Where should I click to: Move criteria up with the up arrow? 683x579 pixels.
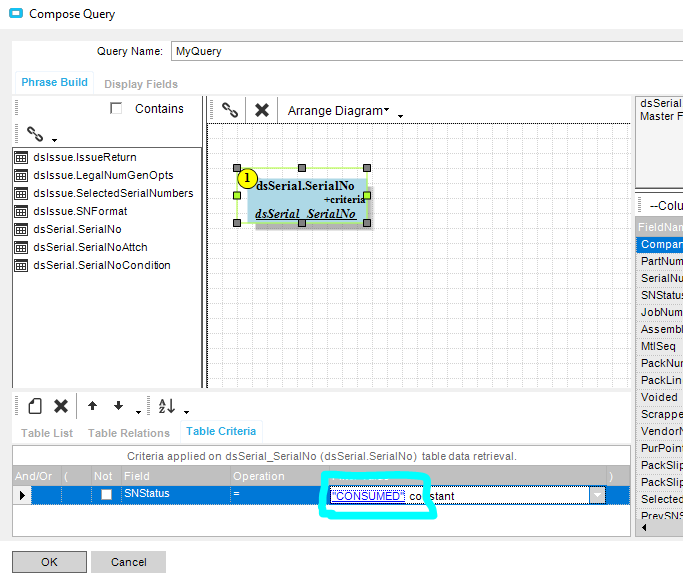pyautogui.click(x=93, y=406)
